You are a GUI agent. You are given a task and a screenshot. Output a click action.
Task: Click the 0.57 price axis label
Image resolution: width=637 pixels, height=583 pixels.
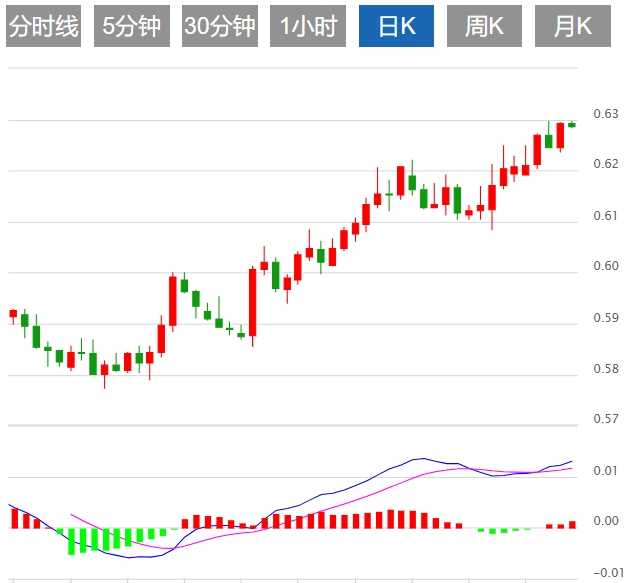(605, 418)
